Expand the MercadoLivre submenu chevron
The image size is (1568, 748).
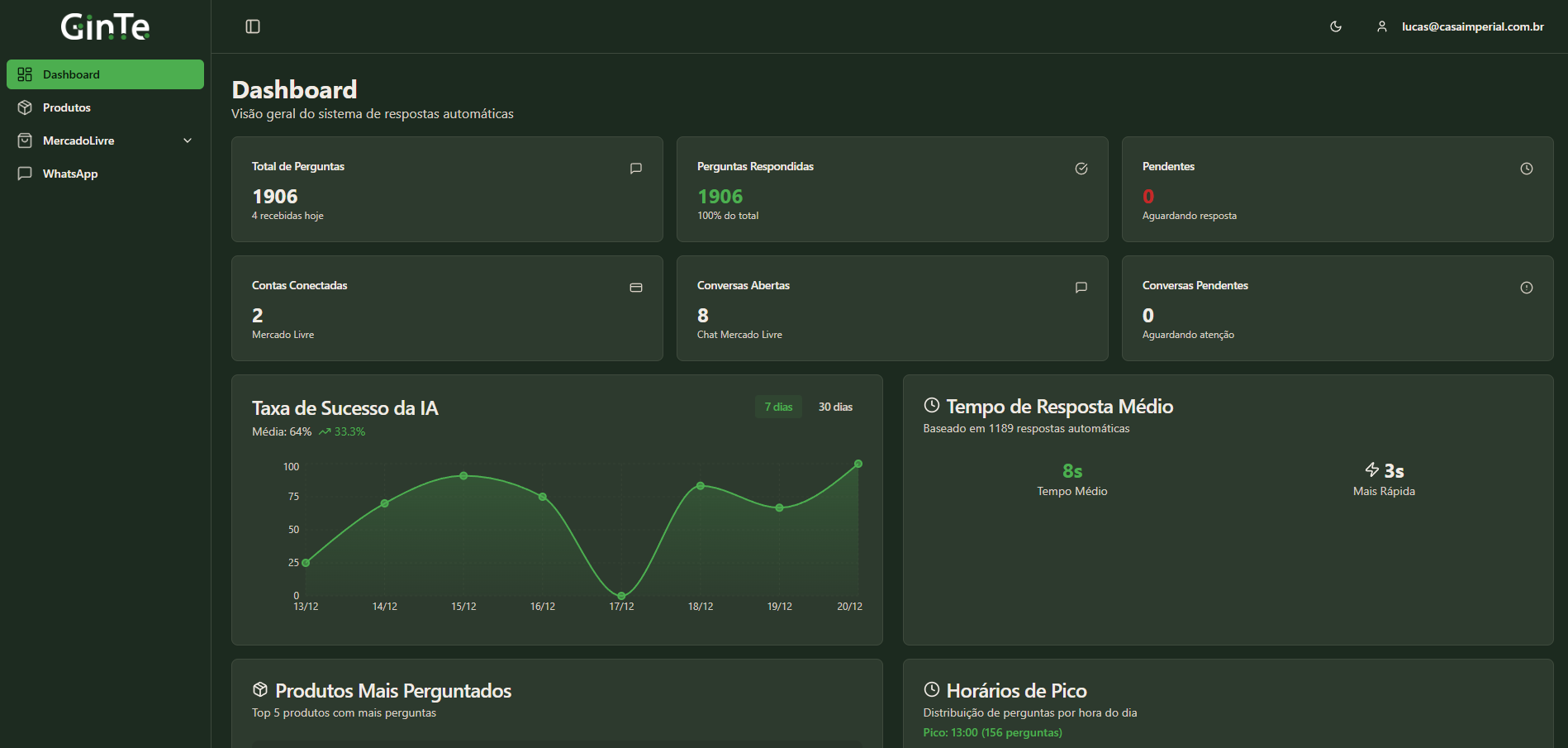[x=188, y=141]
